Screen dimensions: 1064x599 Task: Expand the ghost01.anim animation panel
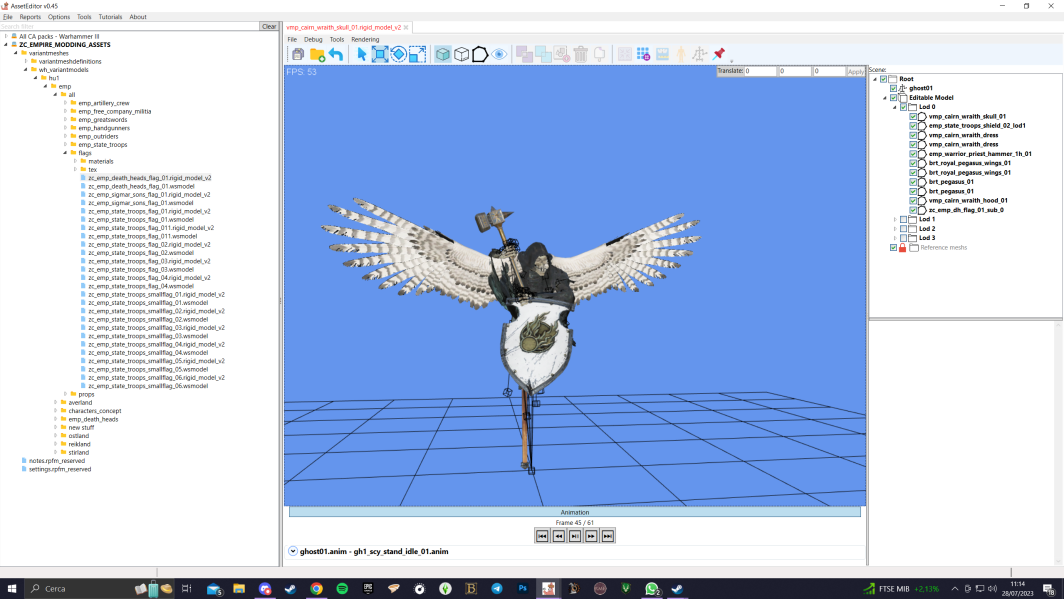tap(292, 552)
